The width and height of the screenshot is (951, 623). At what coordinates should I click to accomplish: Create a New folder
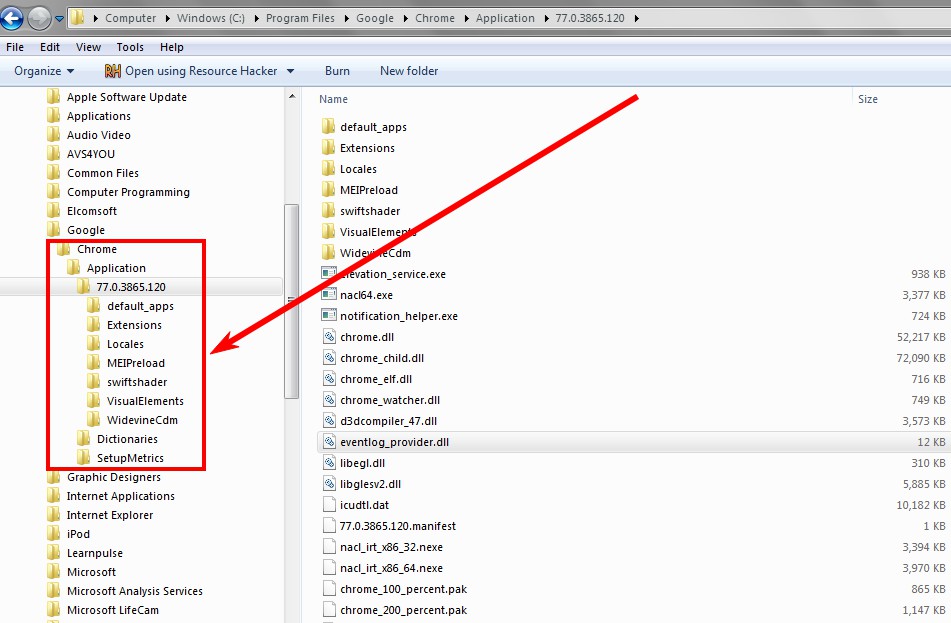(x=409, y=71)
